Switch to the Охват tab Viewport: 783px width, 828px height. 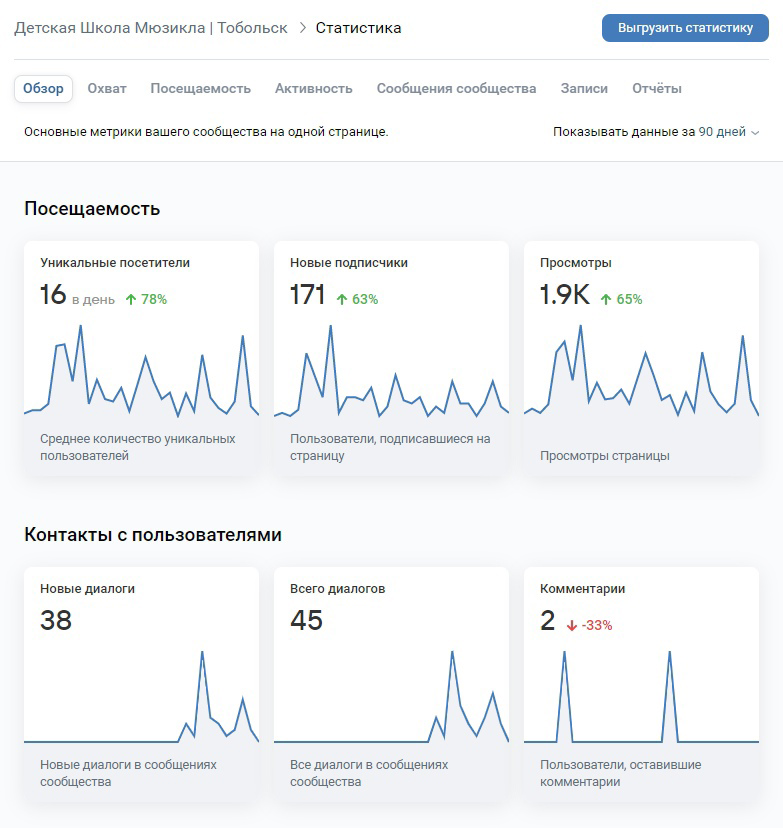107,88
